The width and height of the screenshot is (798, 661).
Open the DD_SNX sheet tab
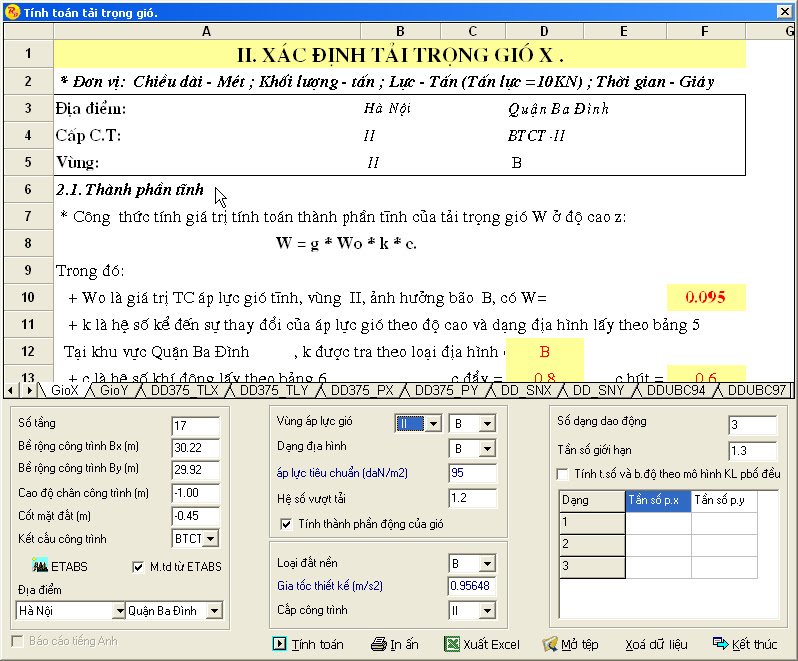click(526, 390)
